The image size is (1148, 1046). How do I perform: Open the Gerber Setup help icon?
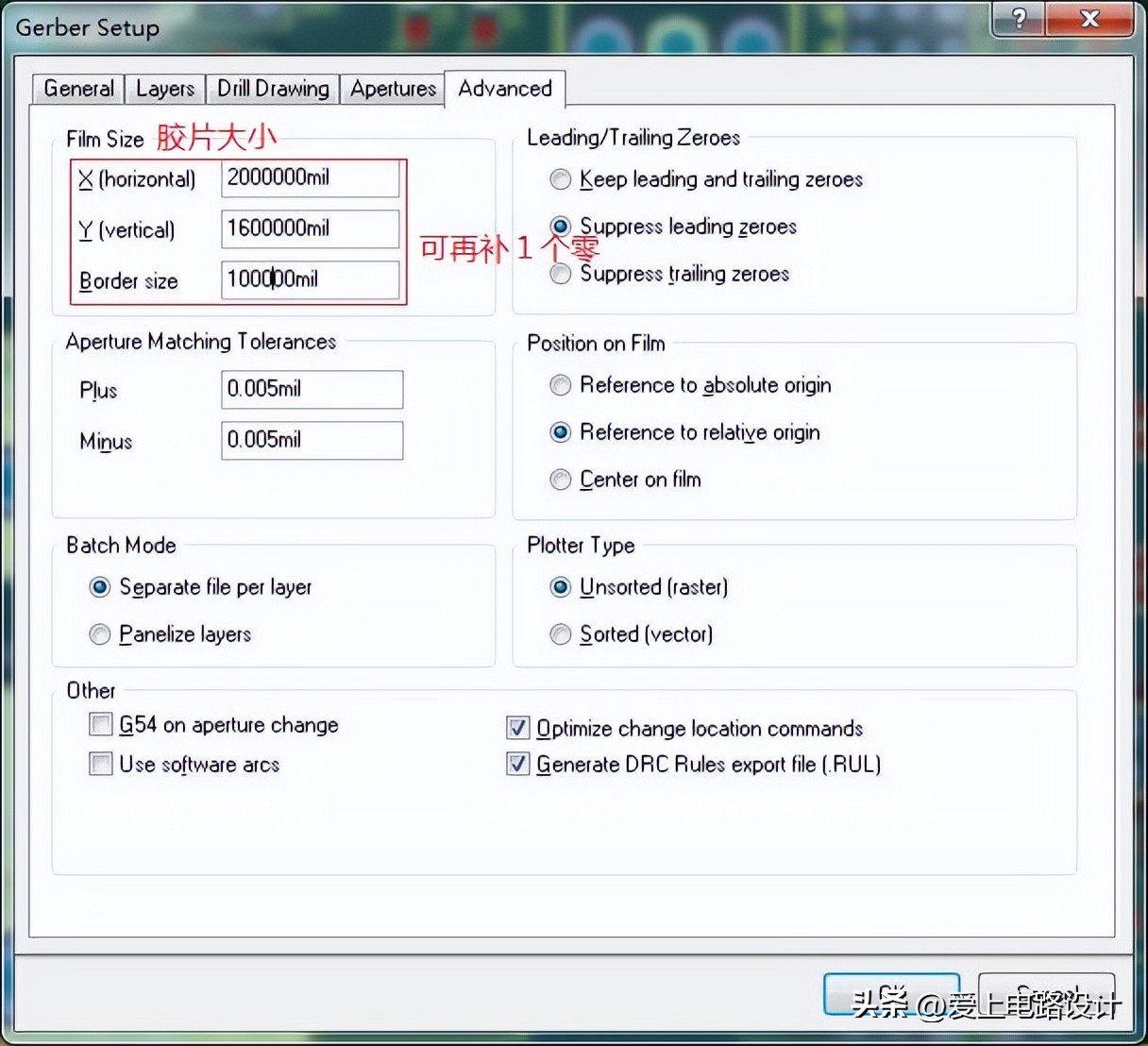(1018, 19)
